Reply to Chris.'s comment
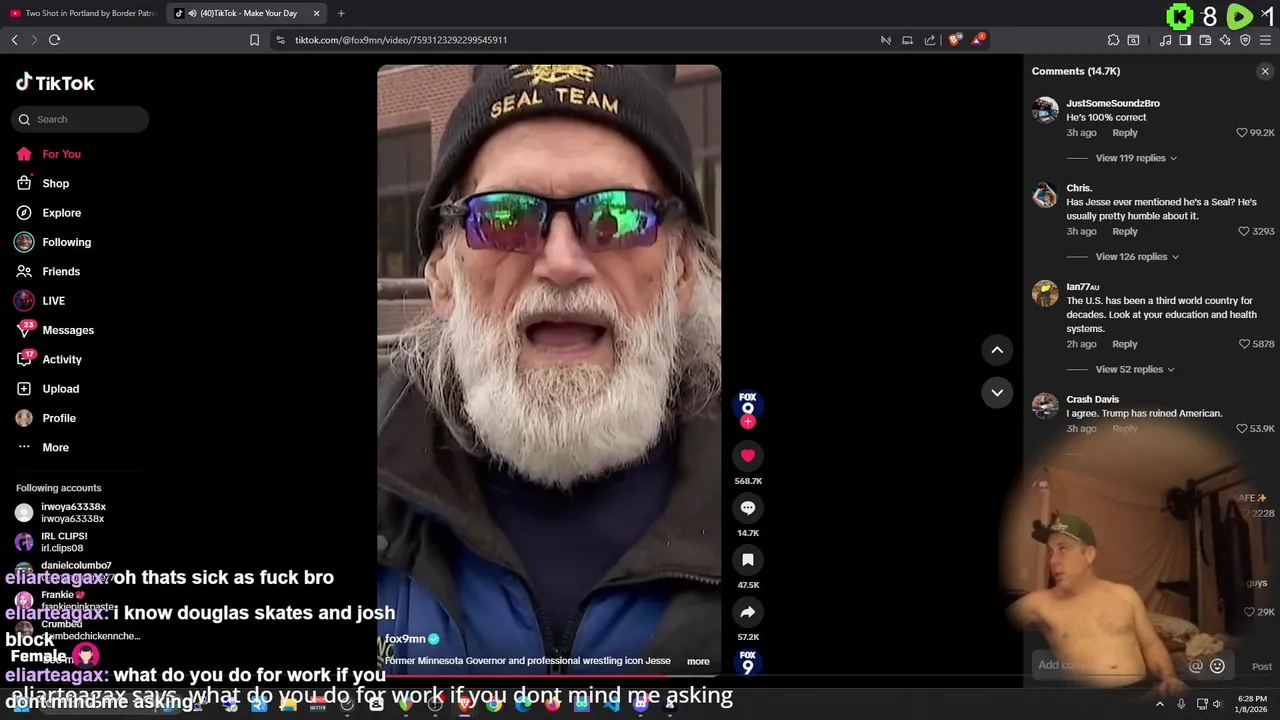1280x720 pixels. (1125, 231)
